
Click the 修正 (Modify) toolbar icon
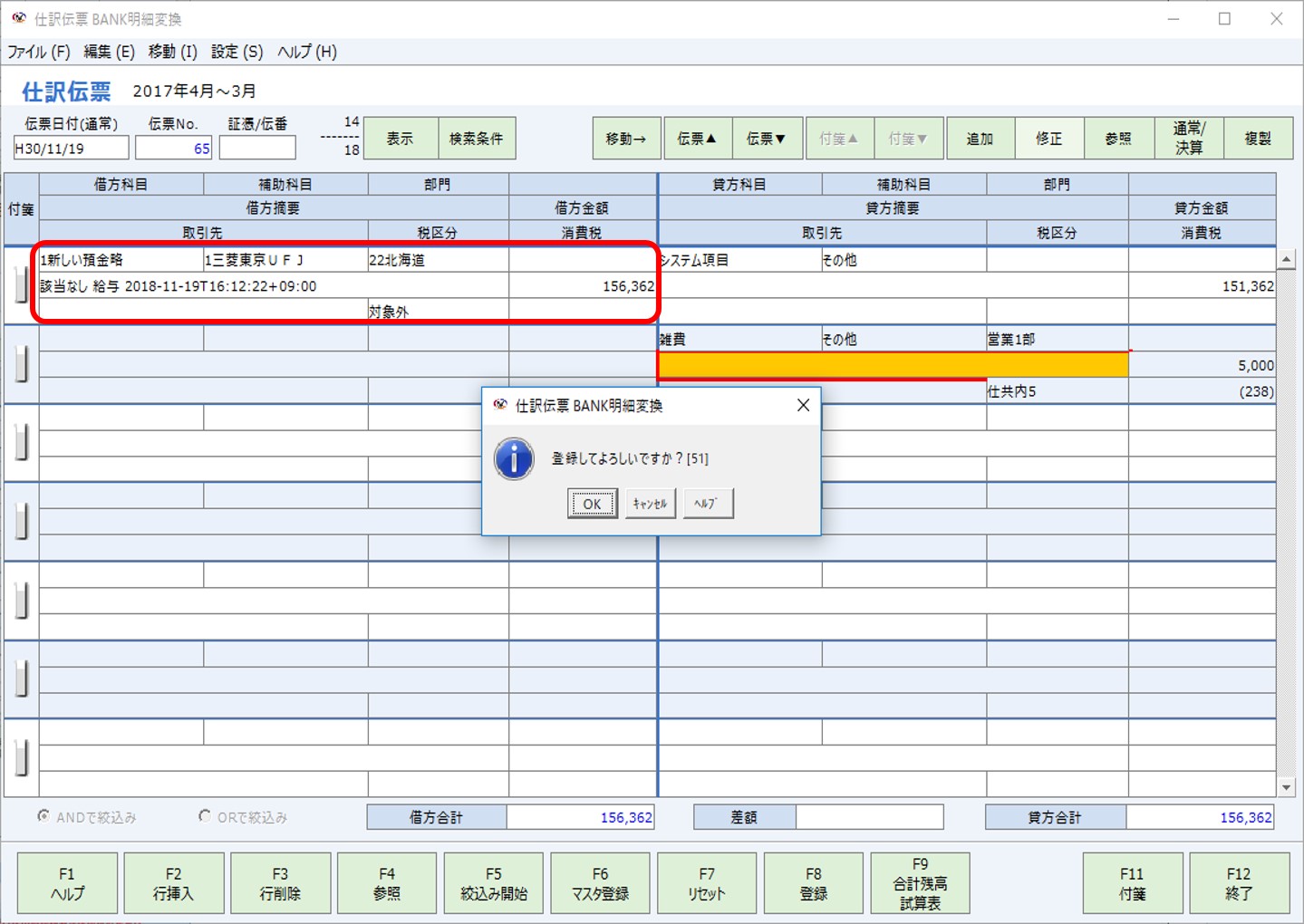(x=1049, y=138)
